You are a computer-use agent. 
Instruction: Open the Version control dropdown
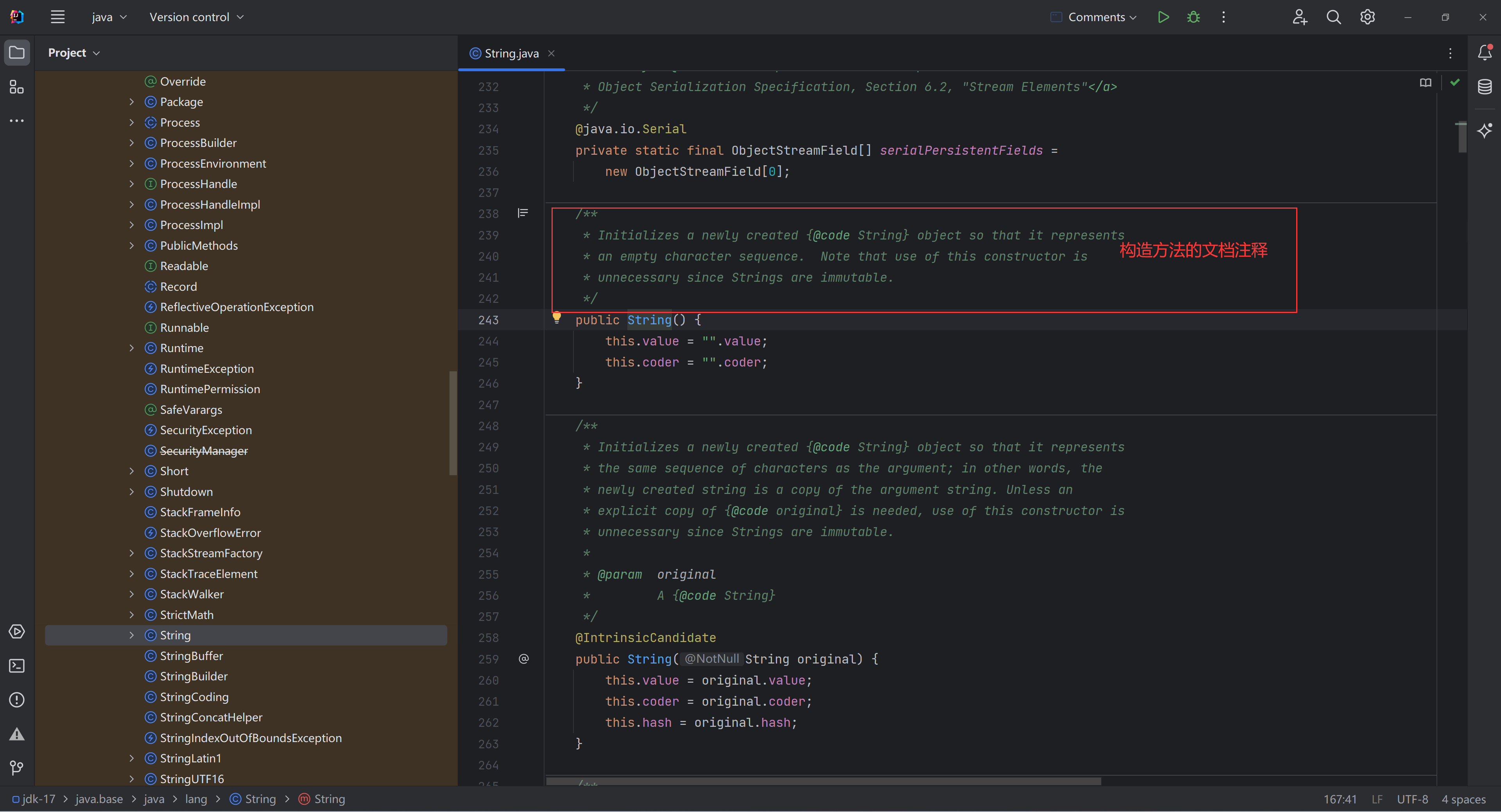[196, 17]
